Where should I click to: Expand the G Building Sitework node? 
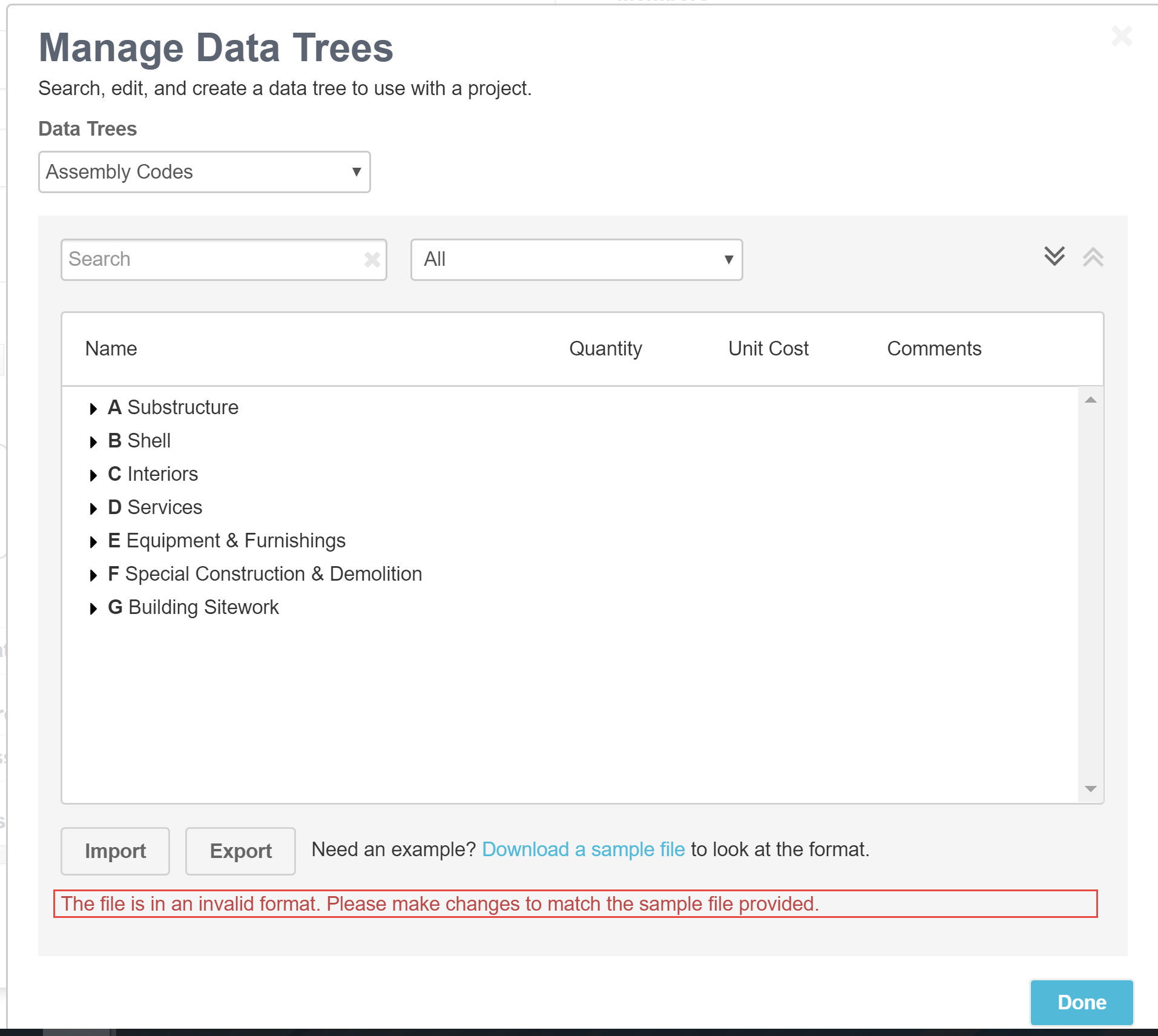click(x=93, y=609)
